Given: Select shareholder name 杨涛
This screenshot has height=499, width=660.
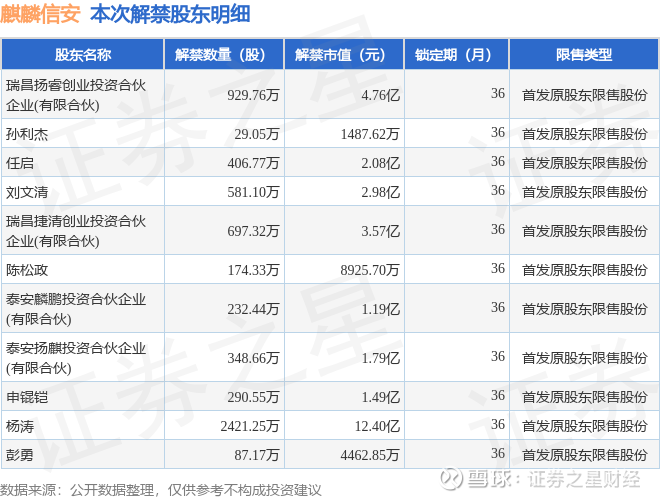Looking at the screenshot, I should 20,426.
